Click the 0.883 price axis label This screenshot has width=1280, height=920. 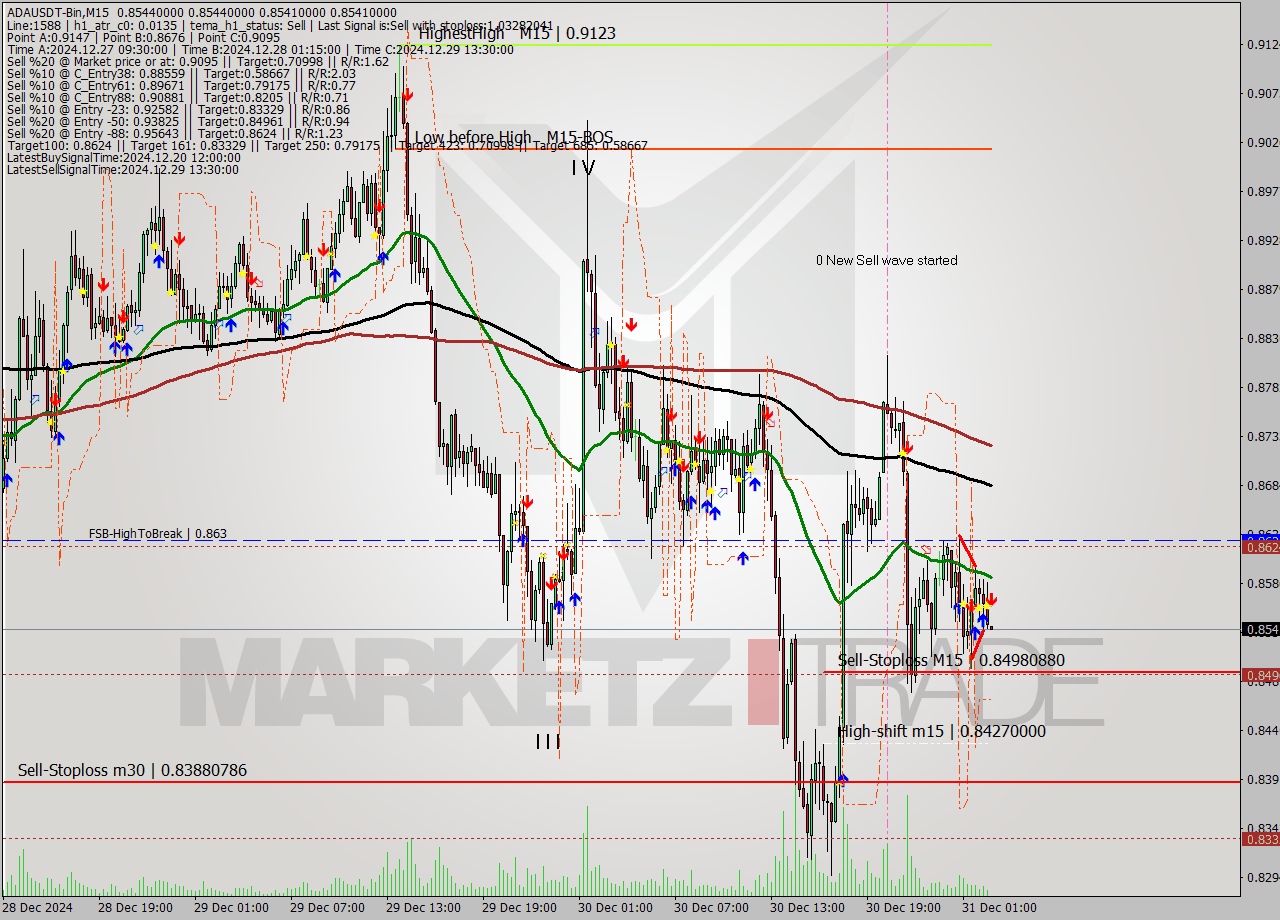[x=1261, y=338]
